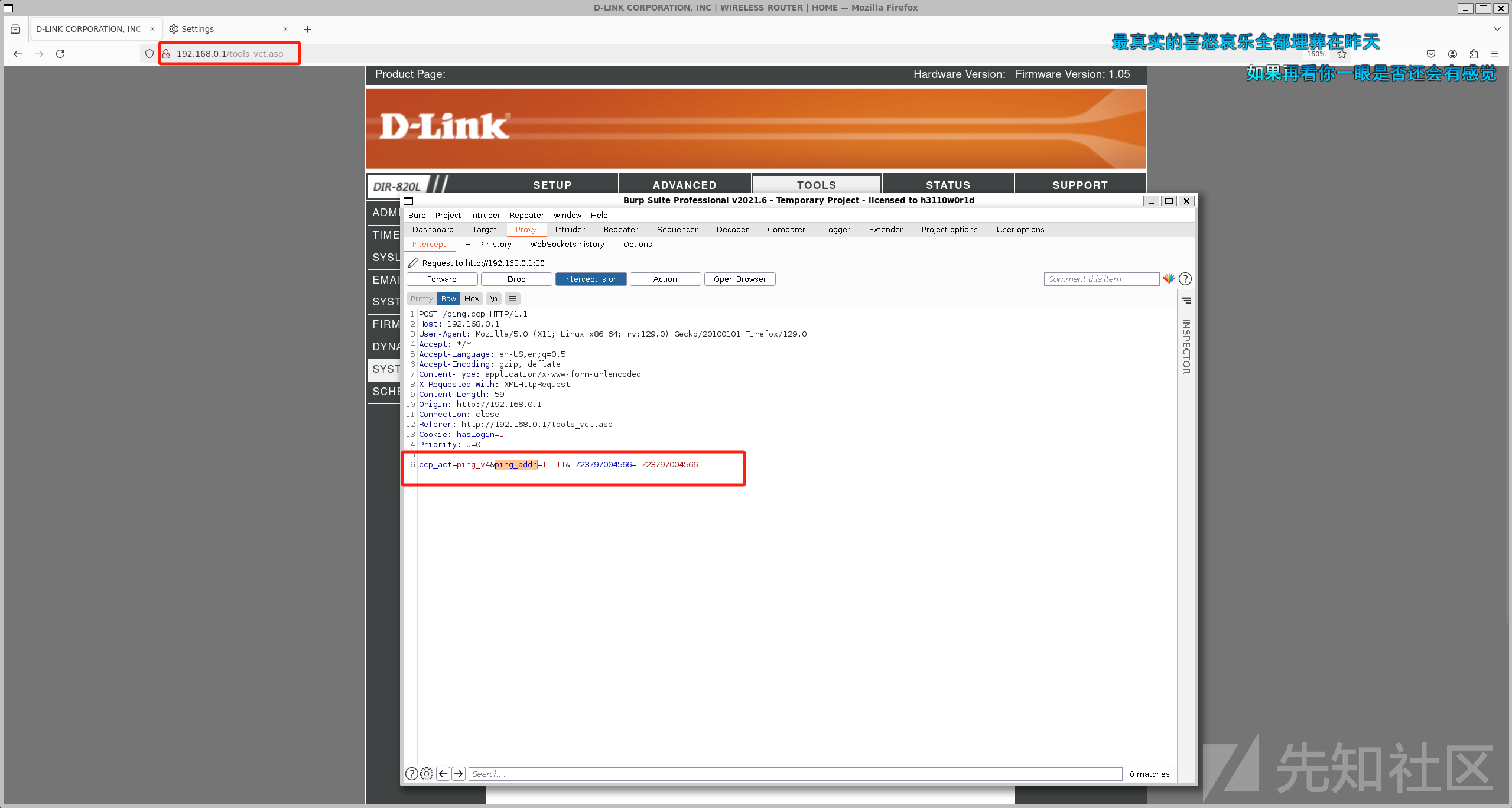Image resolution: width=1512 pixels, height=808 pixels.
Task: Open the WebSockets history sub-tab
Action: (x=567, y=244)
